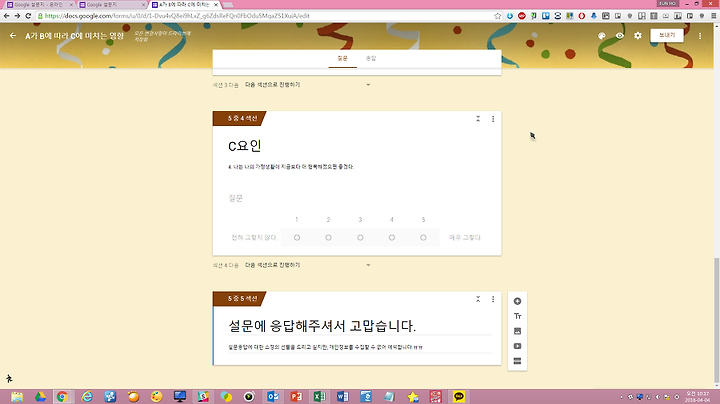720x404 pixels.
Task: Edit the 설문에 응답해주셔서 고맙습니다 title
Action: [x=322, y=326]
